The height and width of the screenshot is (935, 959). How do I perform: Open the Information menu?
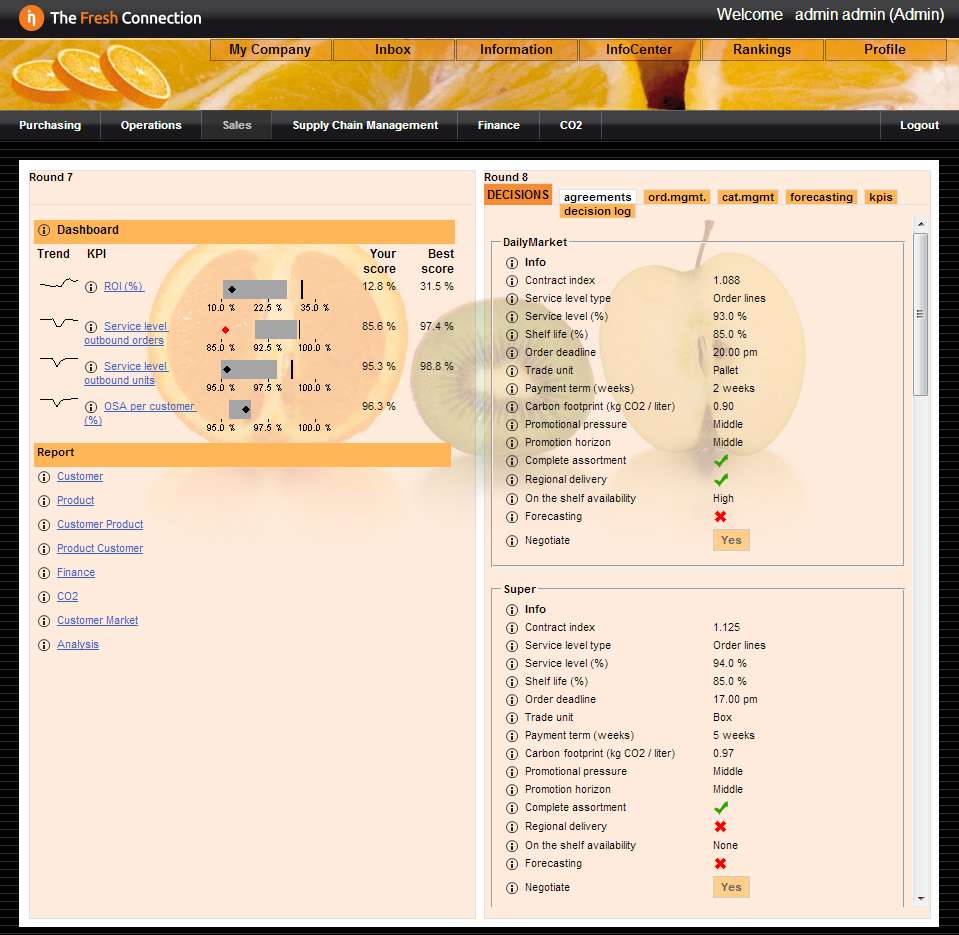click(x=516, y=50)
